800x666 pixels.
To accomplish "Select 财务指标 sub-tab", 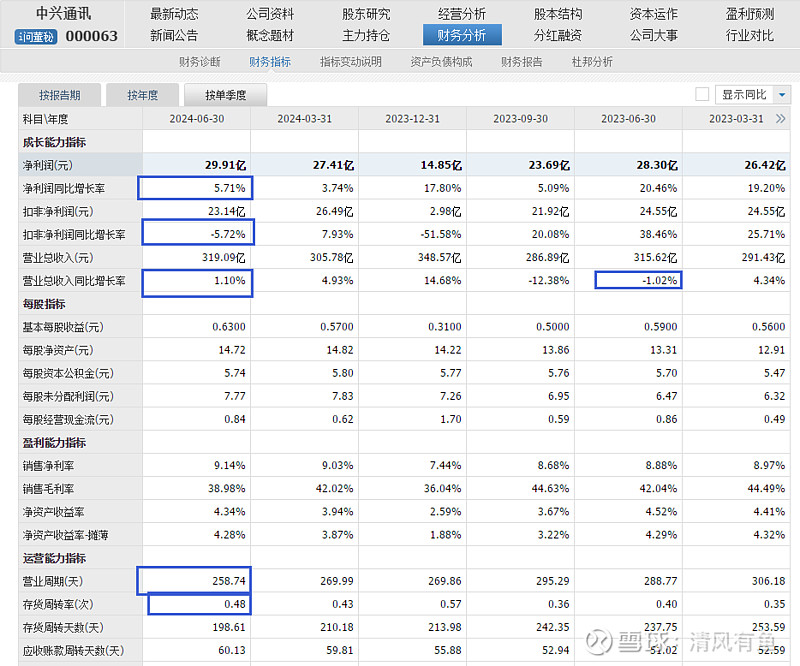I will click(270, 62).
